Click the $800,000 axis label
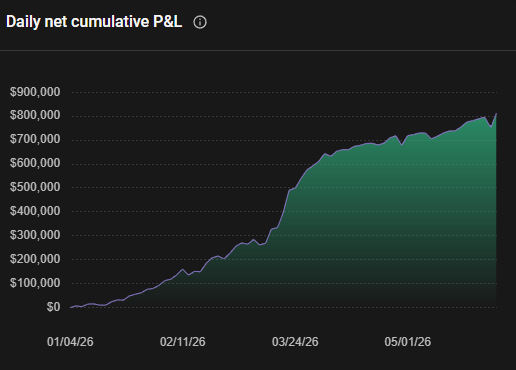The width and height of the screenshot is (516, 370). [35, 115]
